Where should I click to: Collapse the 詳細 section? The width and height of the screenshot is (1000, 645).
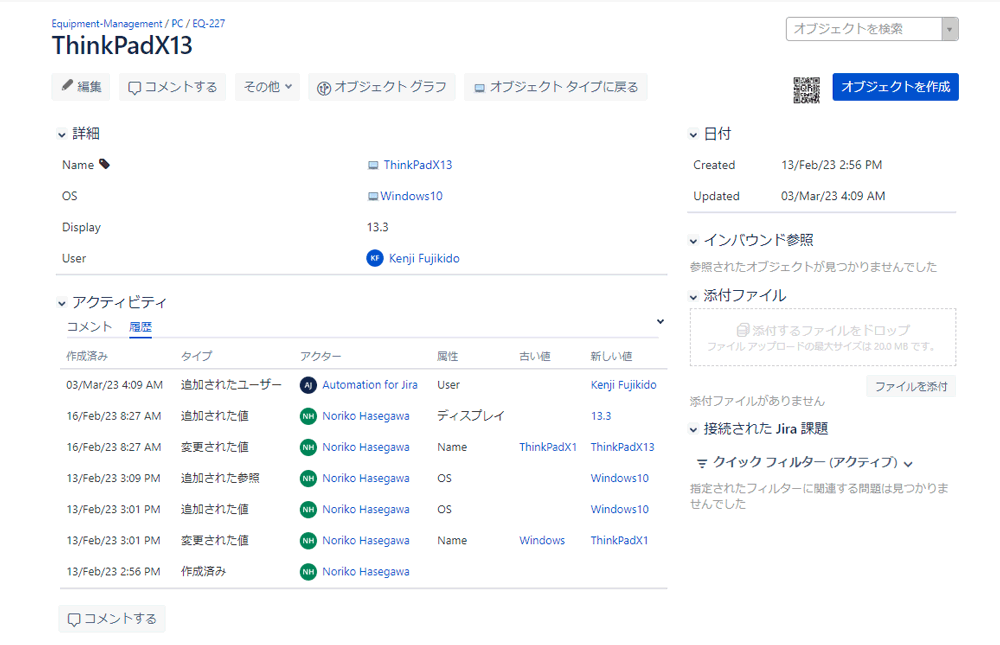(62, 135)
